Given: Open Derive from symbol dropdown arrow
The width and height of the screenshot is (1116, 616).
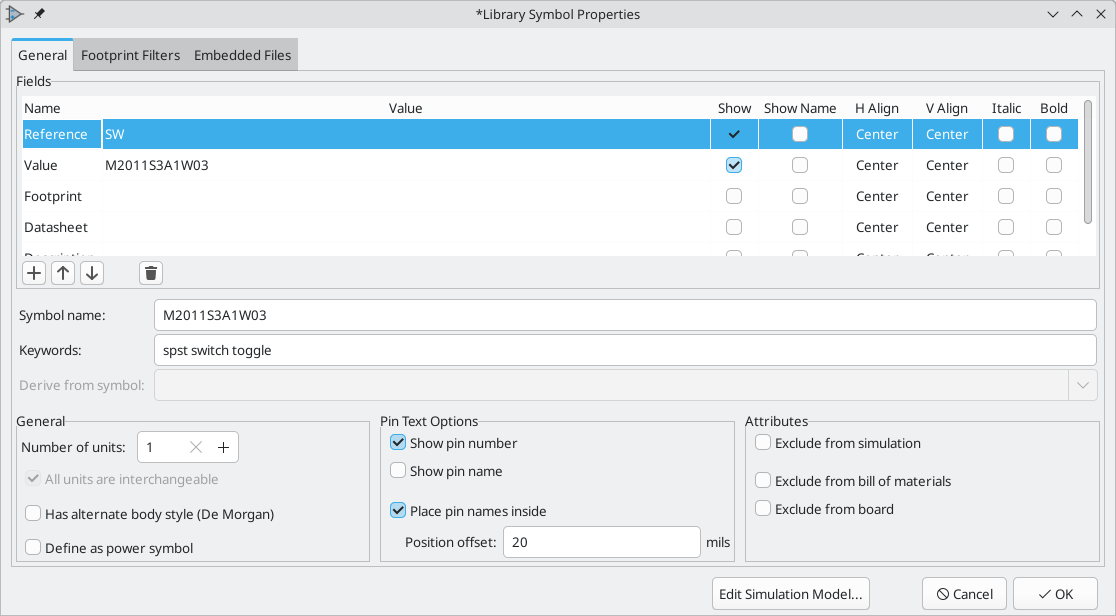Looking at the screenshot, I should click(1083, 385).
